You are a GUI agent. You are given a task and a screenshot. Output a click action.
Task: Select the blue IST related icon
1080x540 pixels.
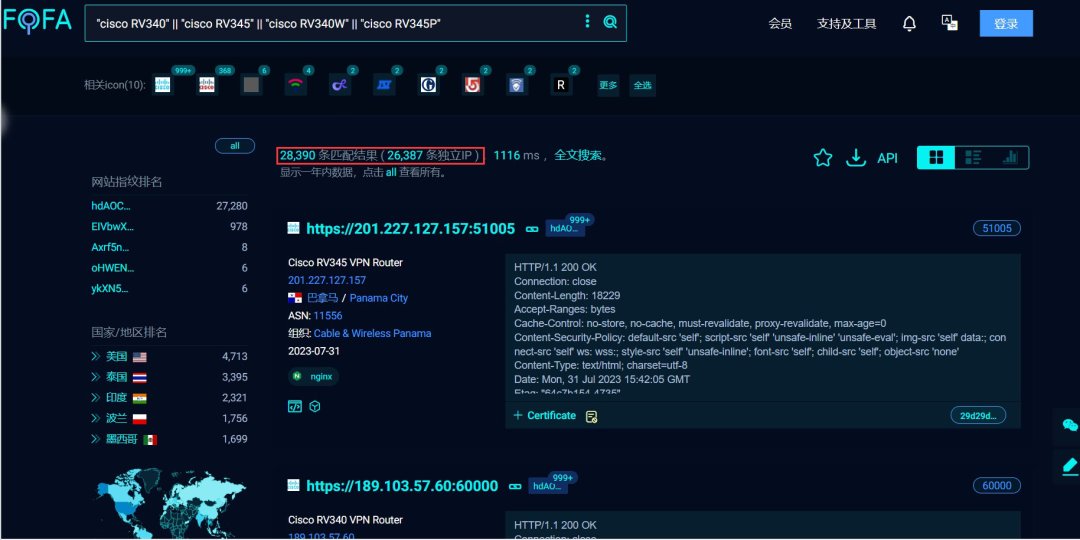tap(384, 85)
